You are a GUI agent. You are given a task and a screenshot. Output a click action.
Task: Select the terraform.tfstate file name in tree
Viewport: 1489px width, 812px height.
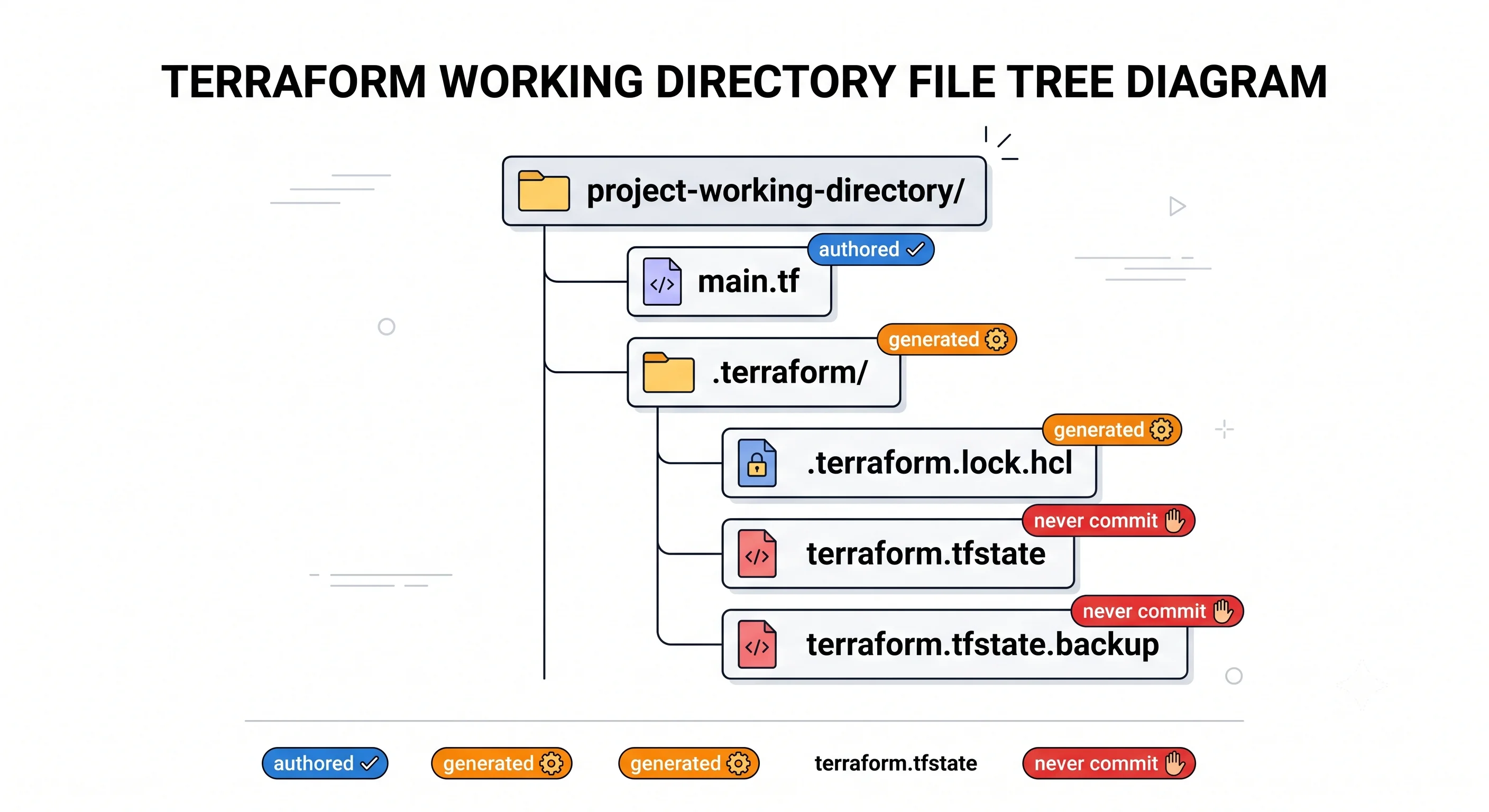point(926,553)
